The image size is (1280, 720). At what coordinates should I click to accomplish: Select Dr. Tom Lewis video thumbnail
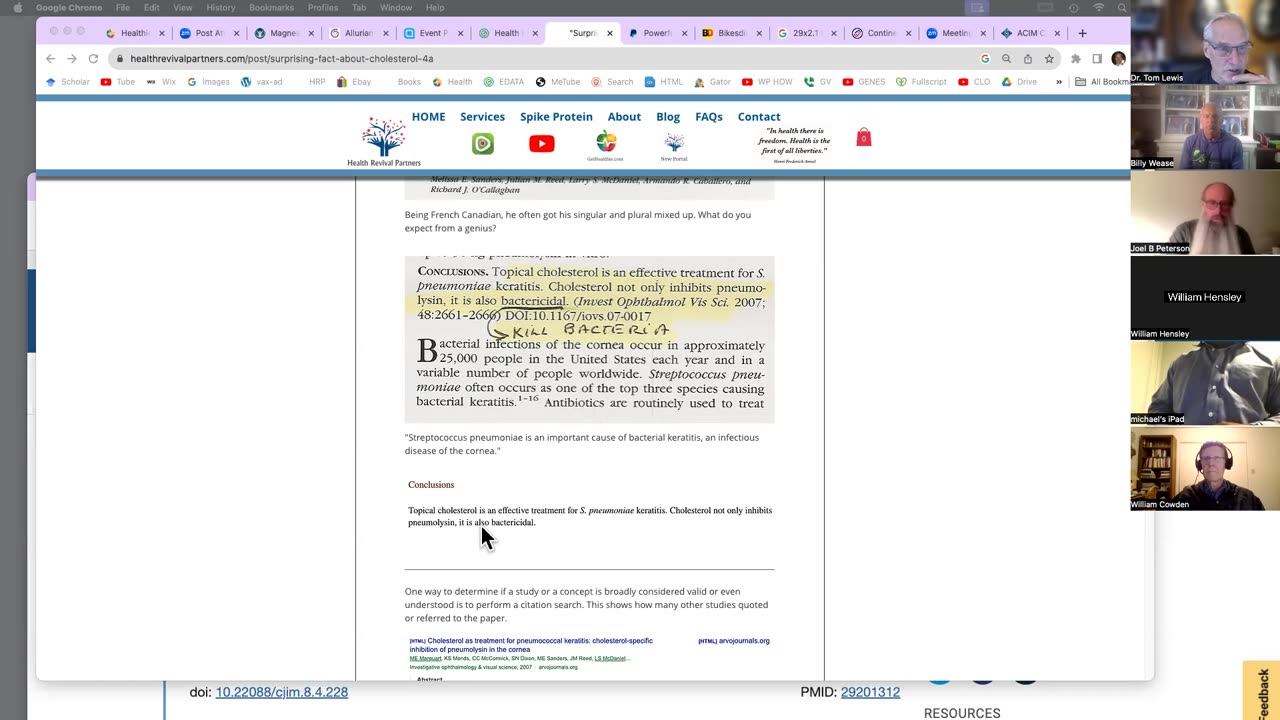(1205, 43)
